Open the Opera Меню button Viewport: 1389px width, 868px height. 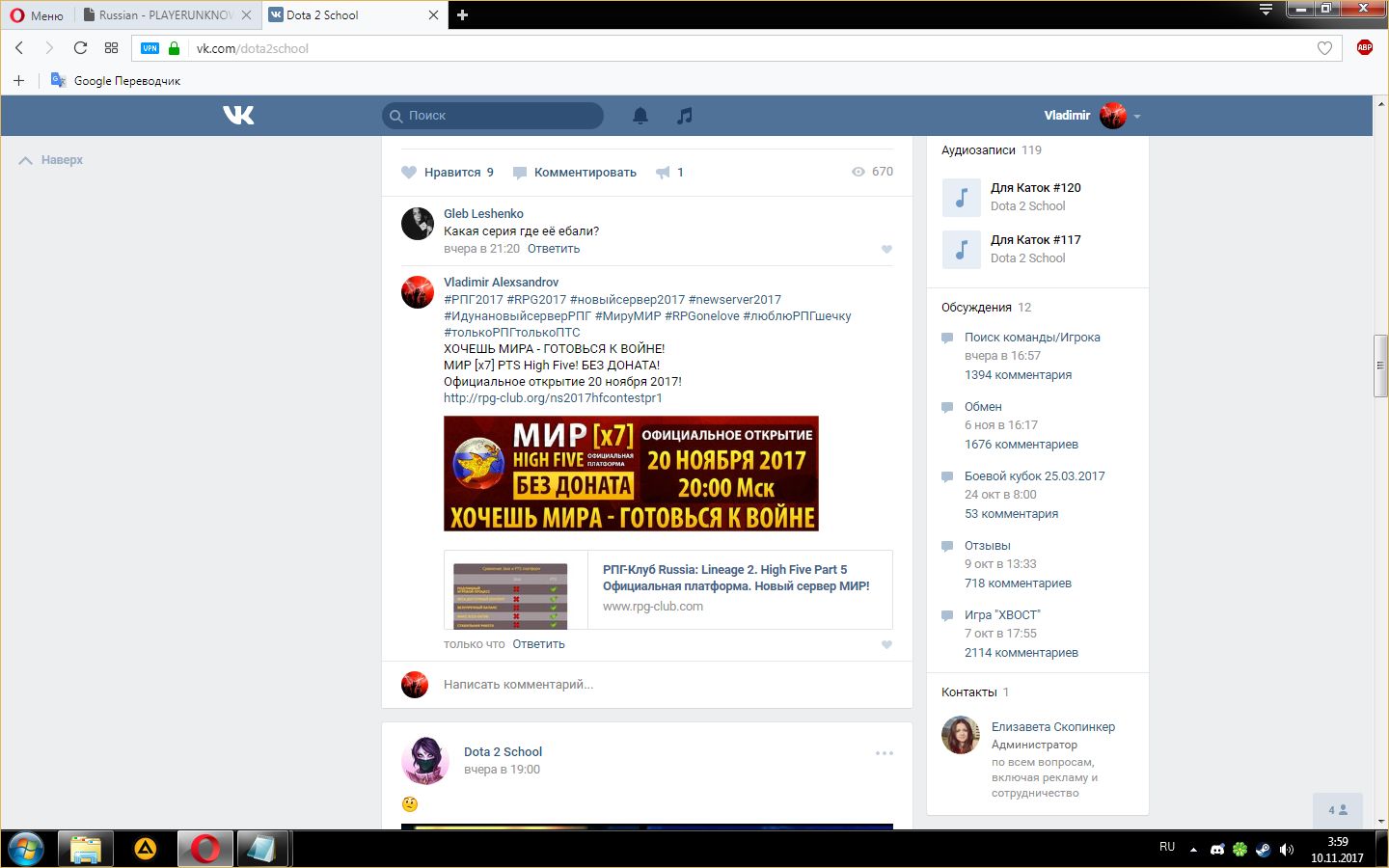[37, 14]
